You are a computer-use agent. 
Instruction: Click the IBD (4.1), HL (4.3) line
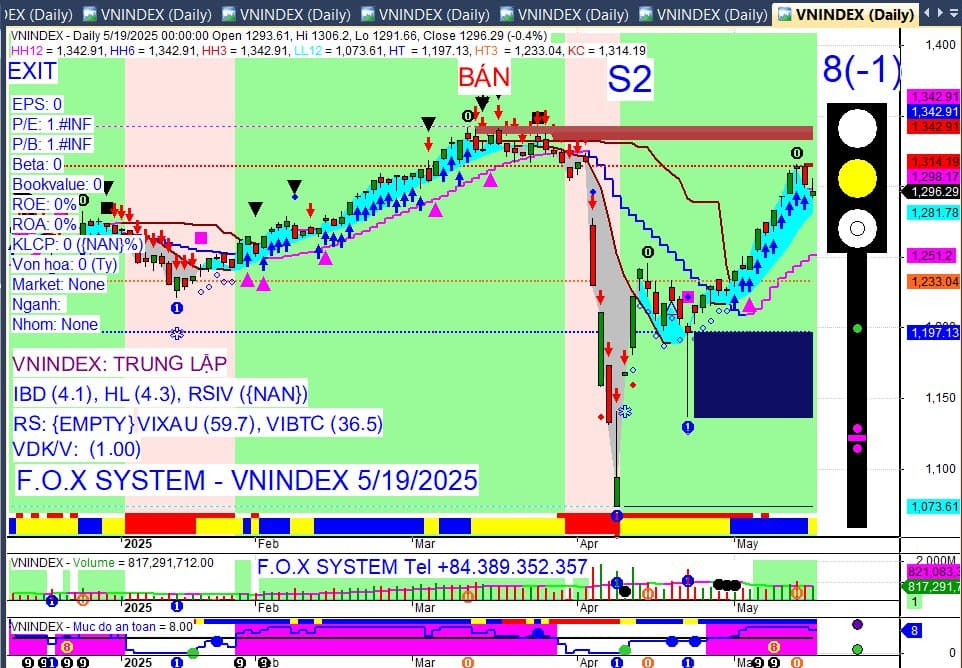(160, 393)
